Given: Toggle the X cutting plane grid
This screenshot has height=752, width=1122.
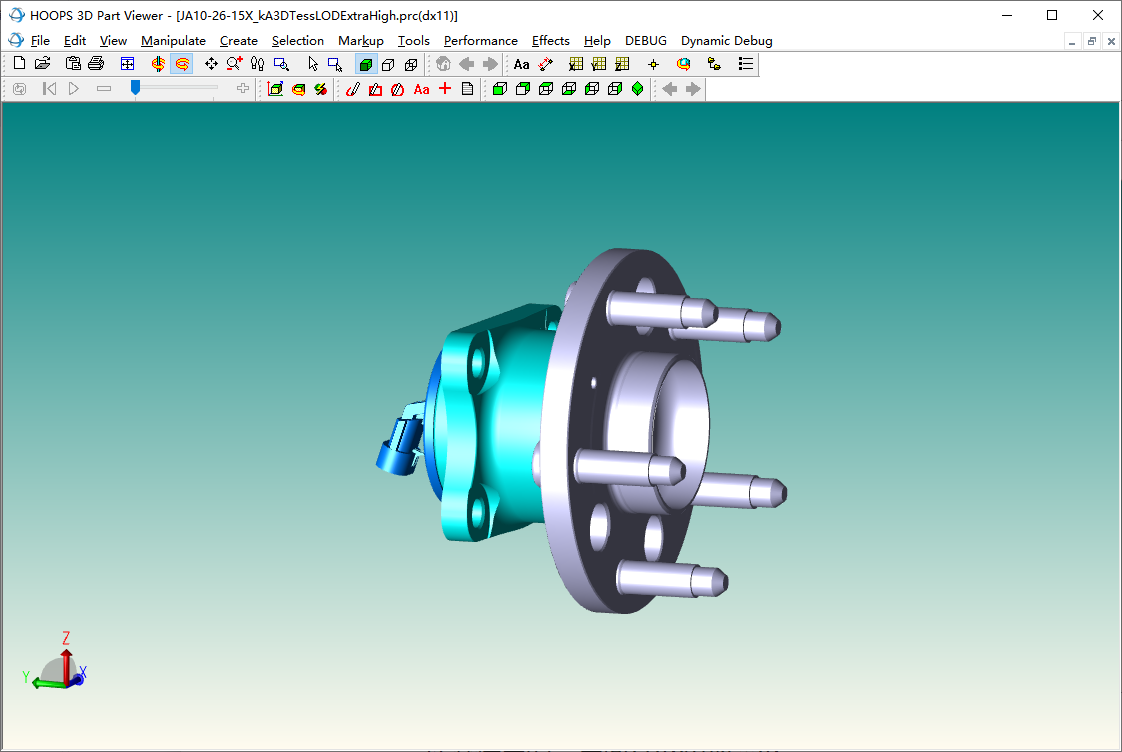Looking at the screenshot, I should click(x=576, y=64).
